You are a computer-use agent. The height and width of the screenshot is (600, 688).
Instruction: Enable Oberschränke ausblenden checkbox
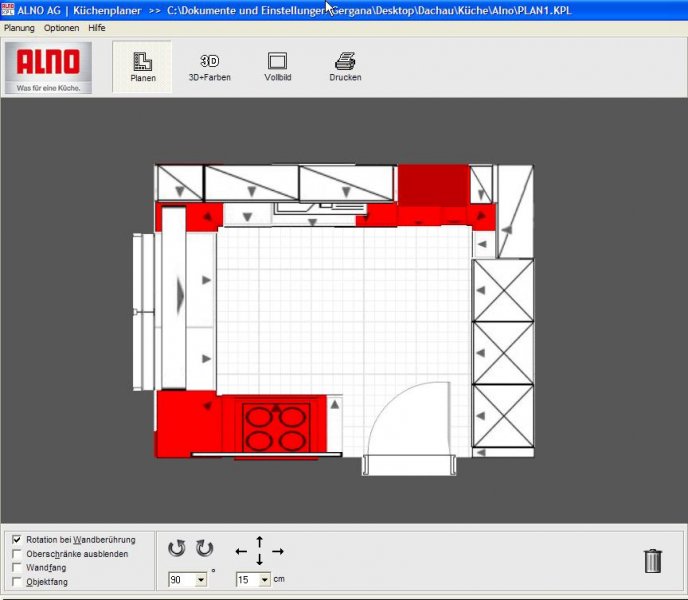point(17,554)
